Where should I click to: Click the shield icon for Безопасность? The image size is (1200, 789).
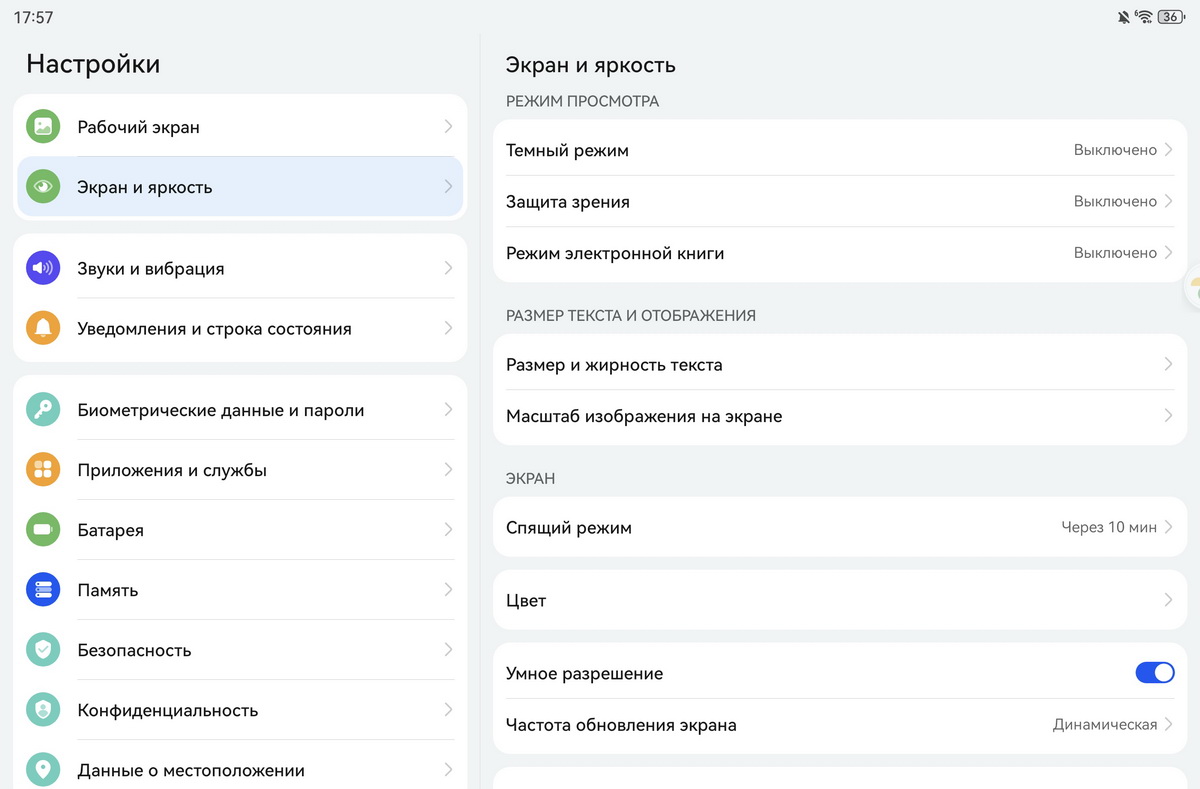click(43, 650)
